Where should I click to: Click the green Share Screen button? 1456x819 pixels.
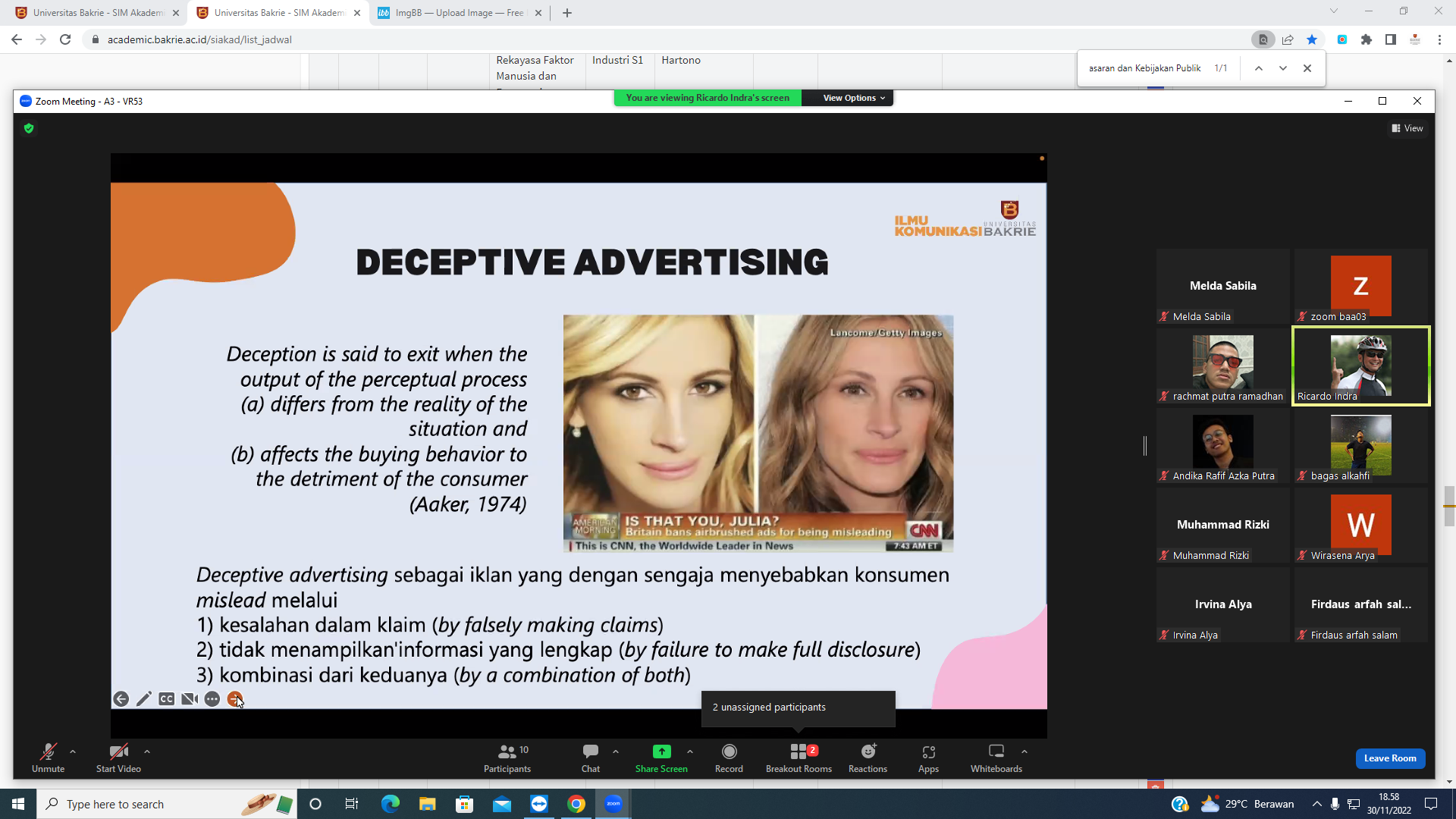tap(661, 758)
